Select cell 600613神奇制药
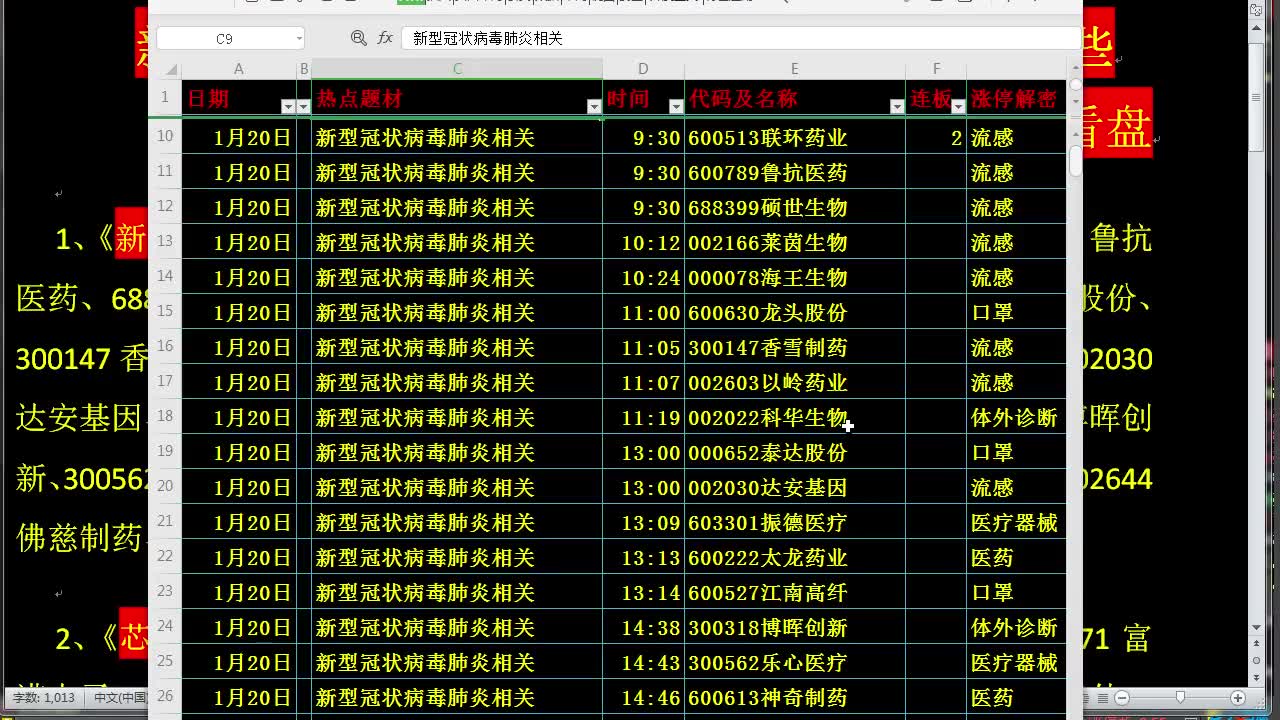 795,697
